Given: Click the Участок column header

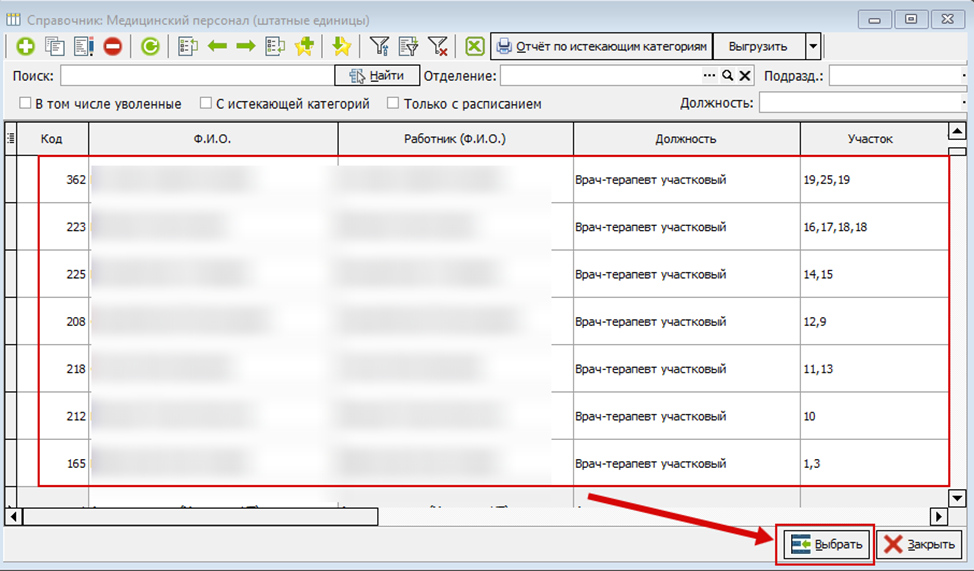Looking at the screenshot, I should [870, 139].
